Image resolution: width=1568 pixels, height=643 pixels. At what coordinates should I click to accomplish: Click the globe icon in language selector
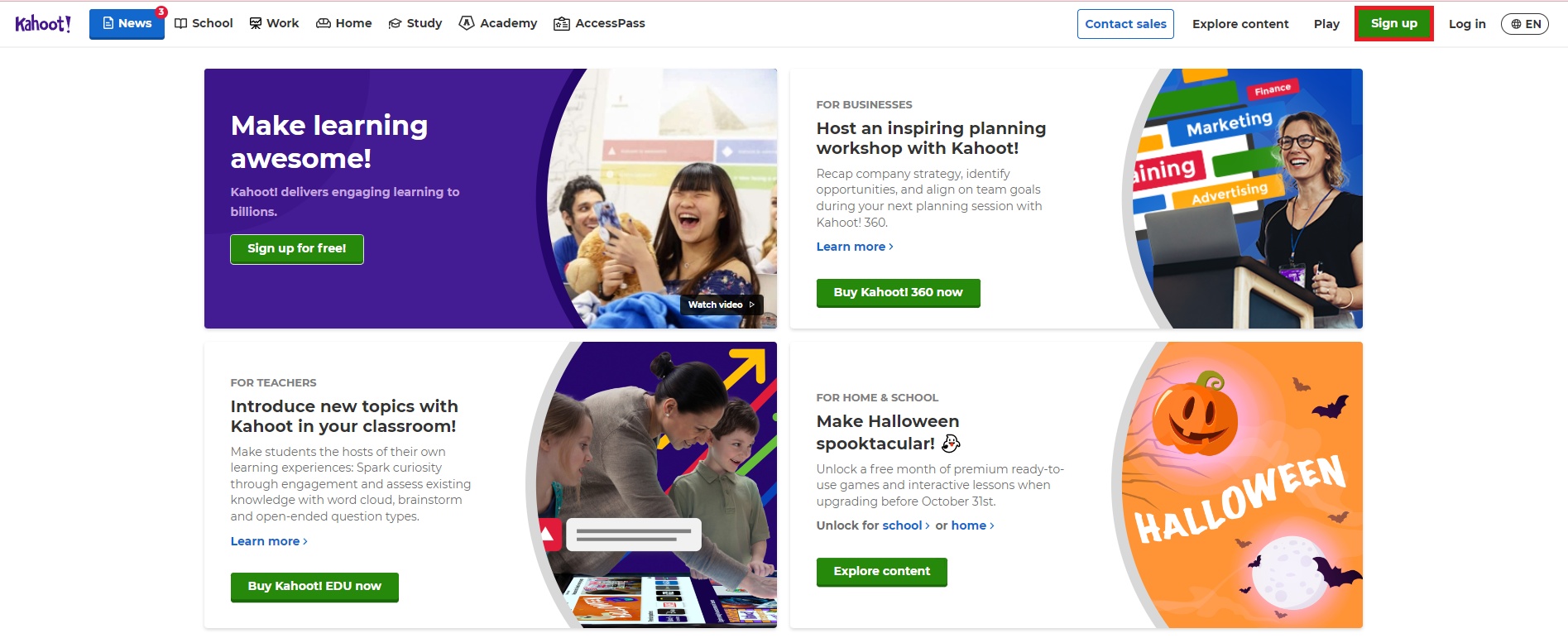pyautogui.click(x=1516, y=24)
